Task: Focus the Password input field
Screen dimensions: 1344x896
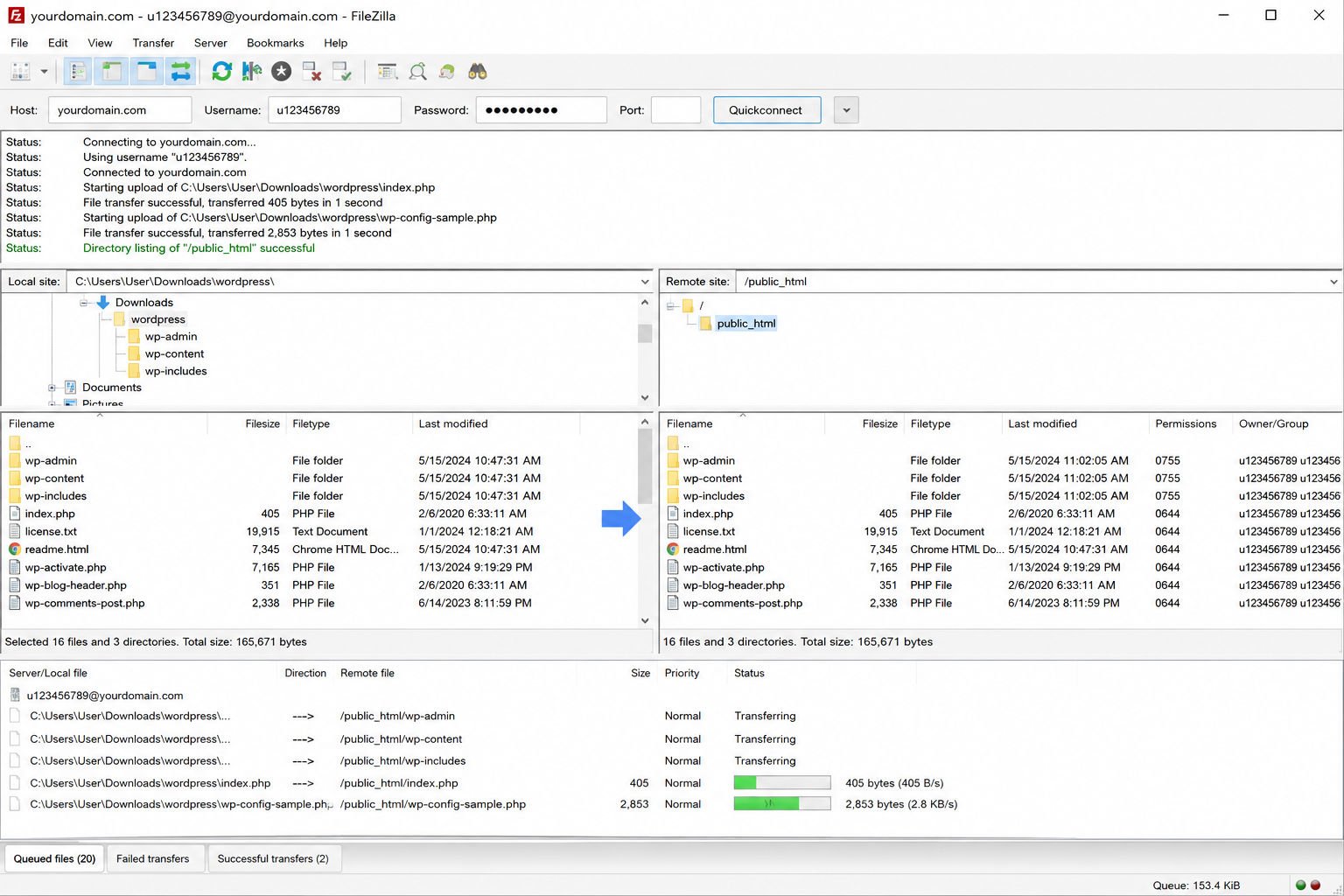Action: click(x=542, y=110)
